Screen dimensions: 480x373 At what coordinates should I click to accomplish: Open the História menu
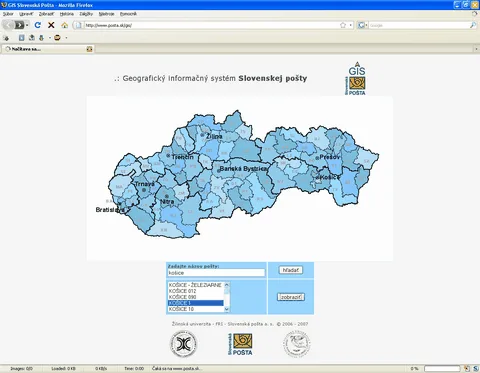(x=67, y=14)
